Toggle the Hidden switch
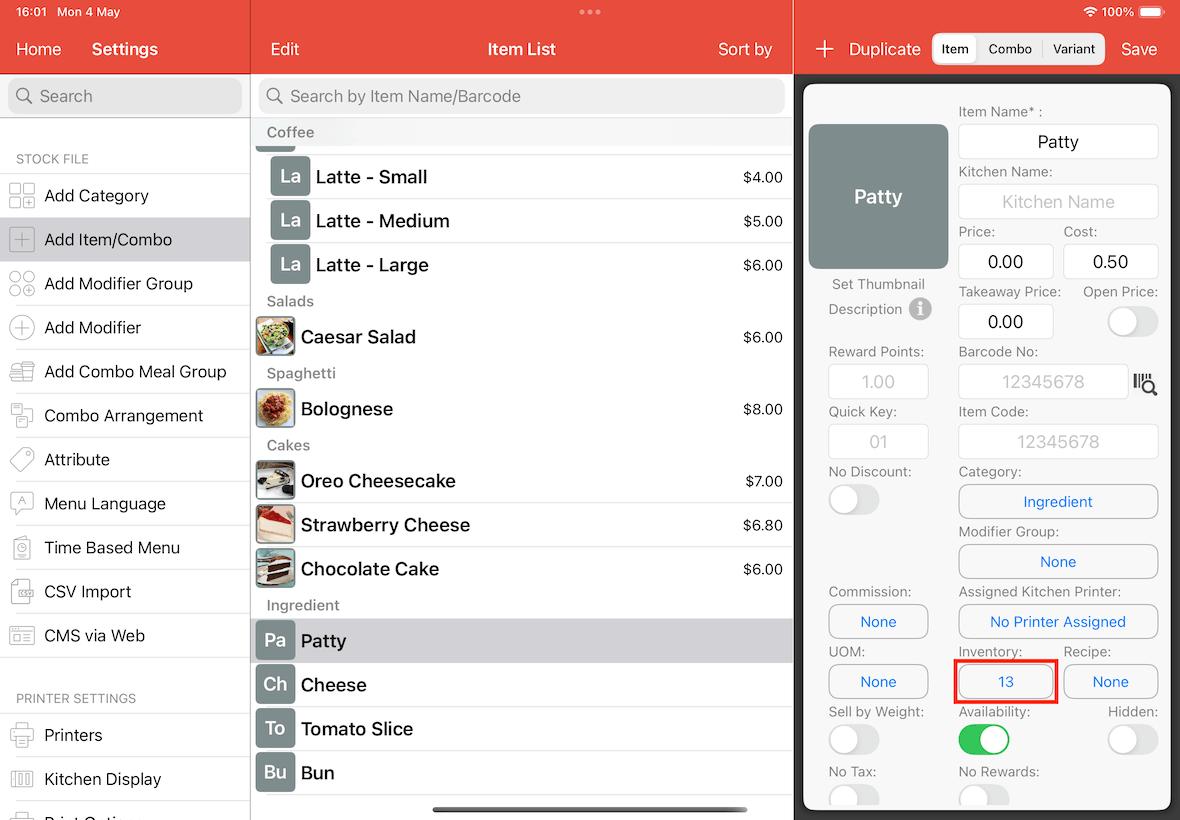This screenshot has height=820, width=1180. [x=1133, y=740]
